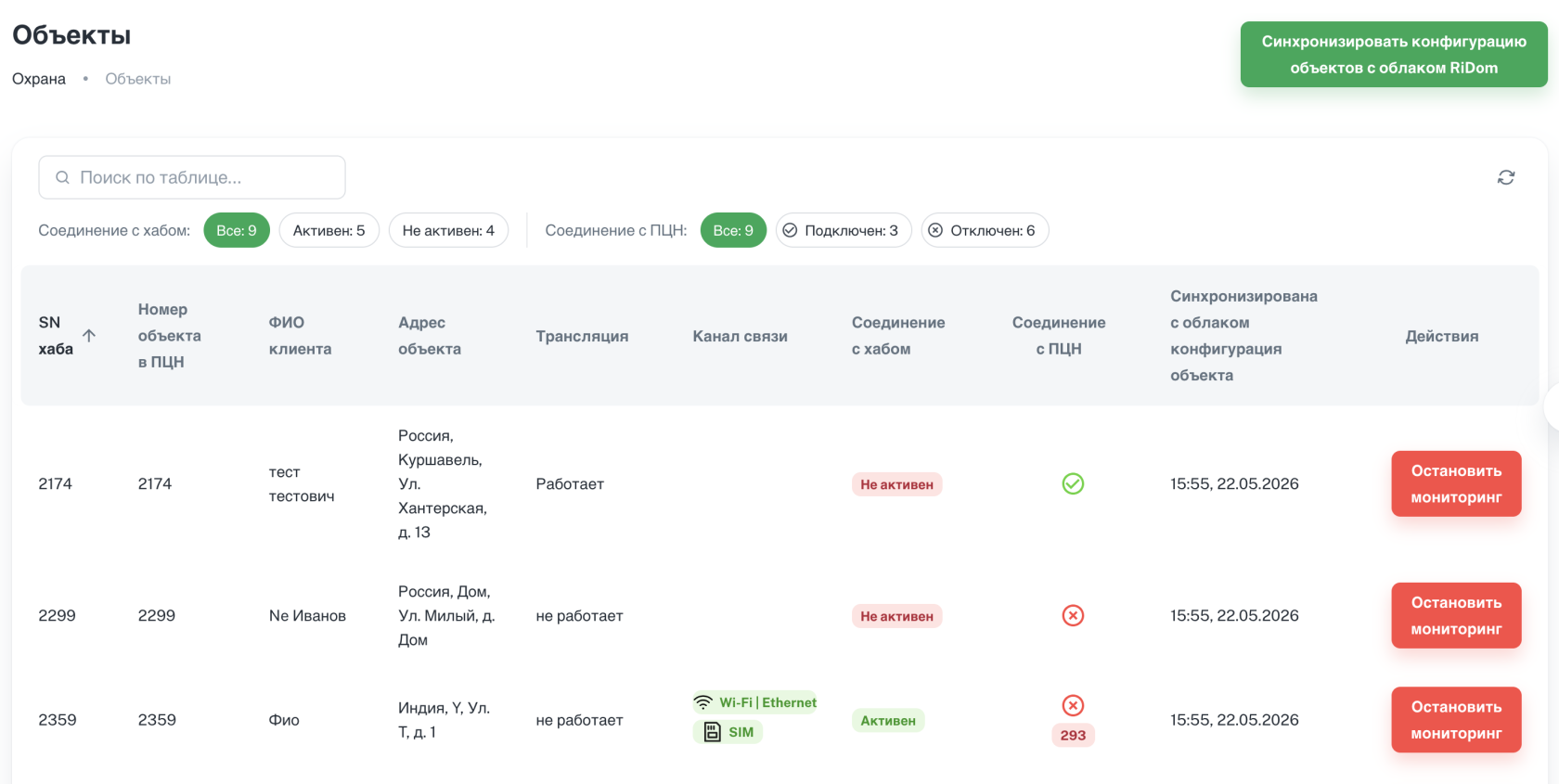
Task: Click the refresh table icon
Action: pos(1505,177)
